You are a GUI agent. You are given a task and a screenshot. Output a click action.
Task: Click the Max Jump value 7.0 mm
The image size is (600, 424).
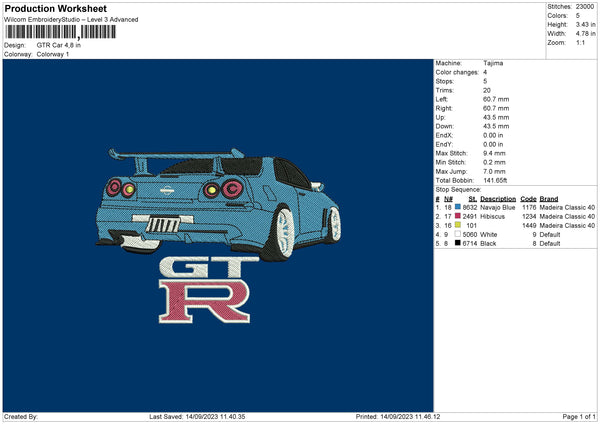[494, 171]
